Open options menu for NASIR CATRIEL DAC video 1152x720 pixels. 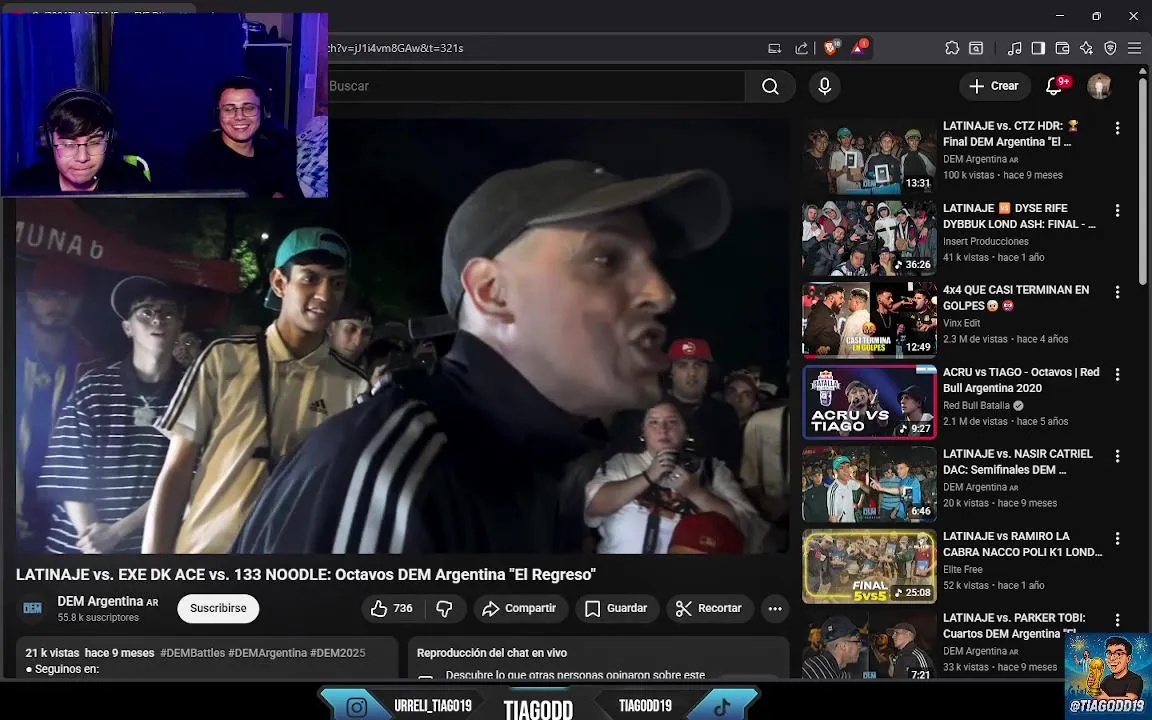1117,456
